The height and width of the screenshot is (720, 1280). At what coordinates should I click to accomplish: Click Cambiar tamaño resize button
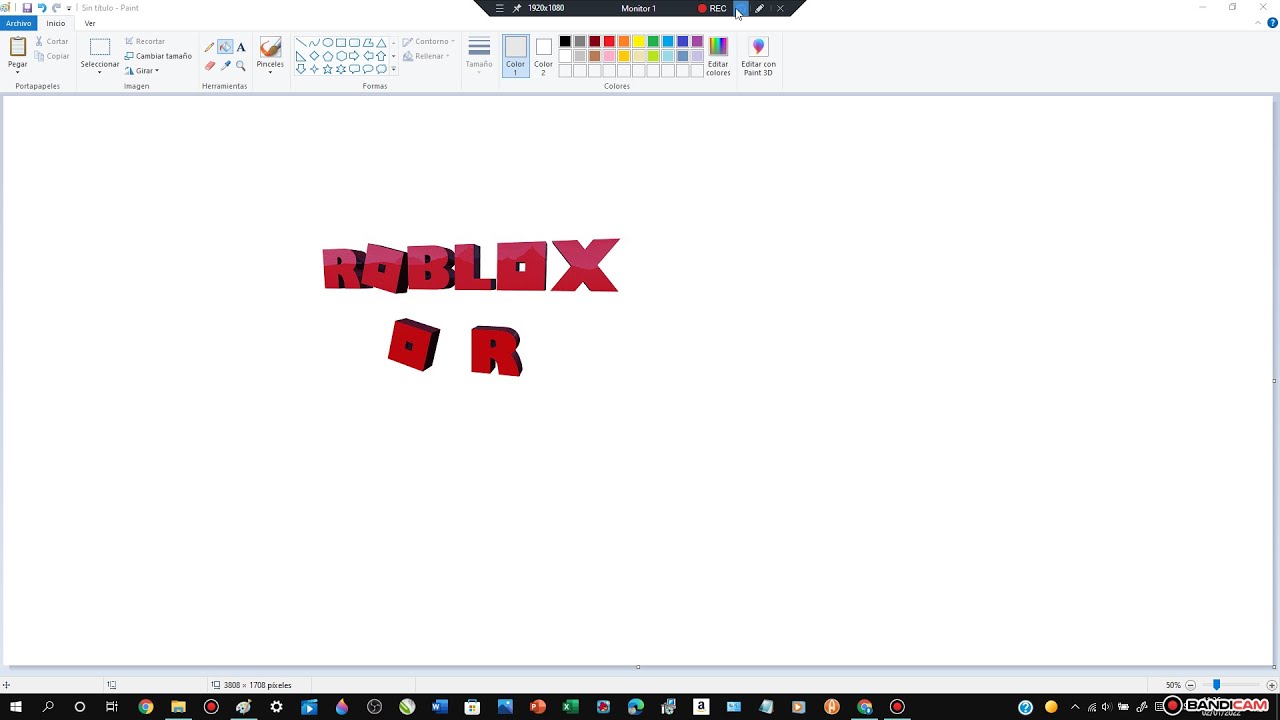pos(158,56)
